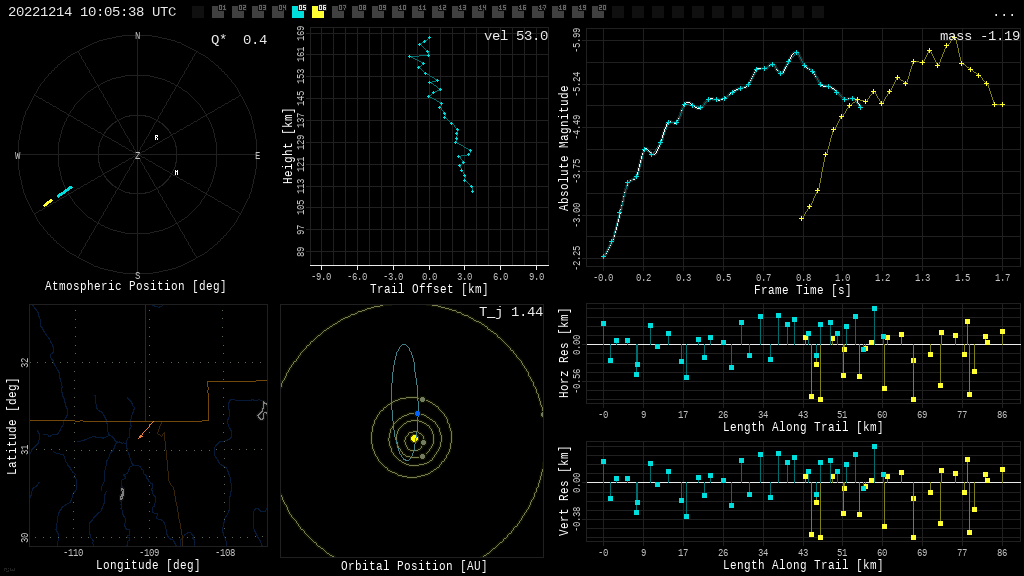Select the cyan meteor track in sky plot
Image resolution: width=1024 pixels, height=576 pixels.
point(65,191)
